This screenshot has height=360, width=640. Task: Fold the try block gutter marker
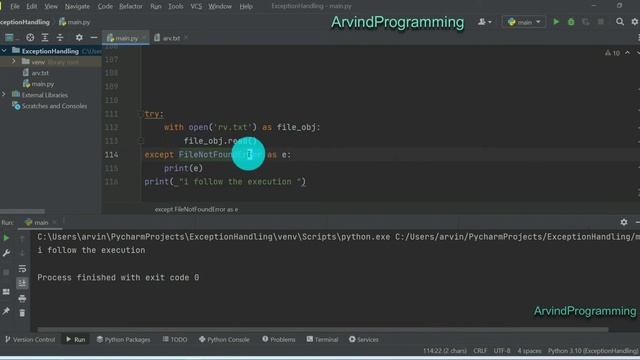point(140,114)
